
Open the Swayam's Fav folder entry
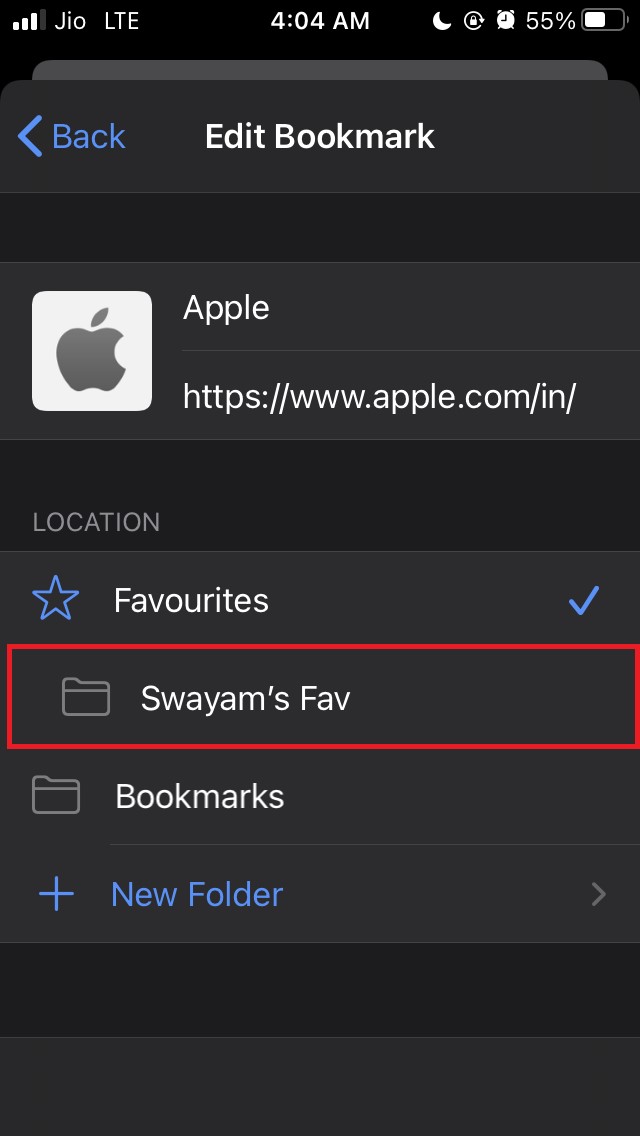tap(245, 697)
